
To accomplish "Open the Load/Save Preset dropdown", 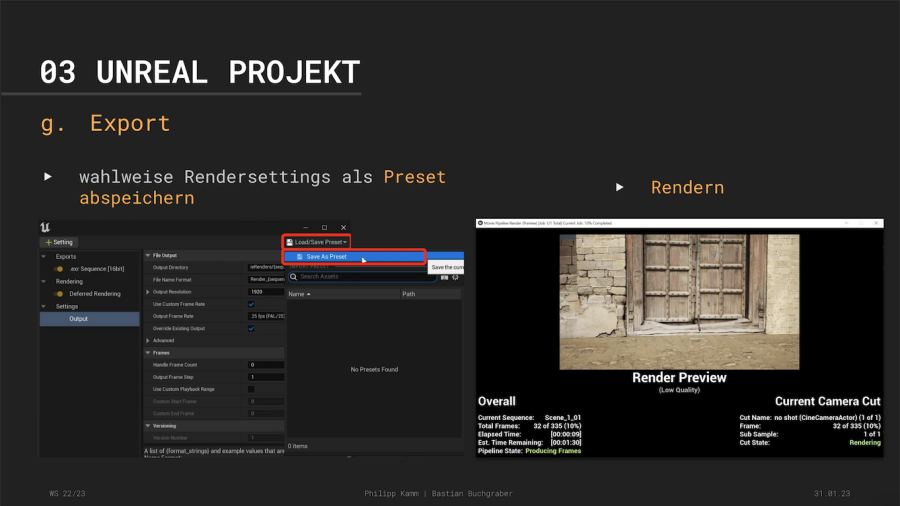I will pos(317,242).
